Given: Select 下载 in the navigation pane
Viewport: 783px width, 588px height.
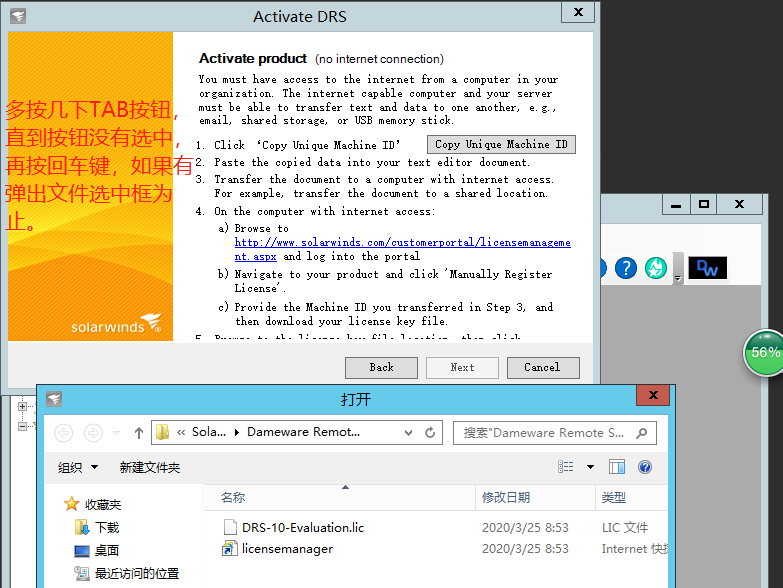Looking at the screenshot, I should 107,528.
